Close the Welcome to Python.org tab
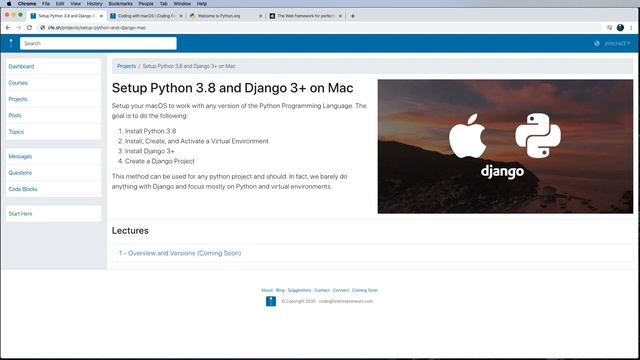640x360 pixels. pos(260,16)
